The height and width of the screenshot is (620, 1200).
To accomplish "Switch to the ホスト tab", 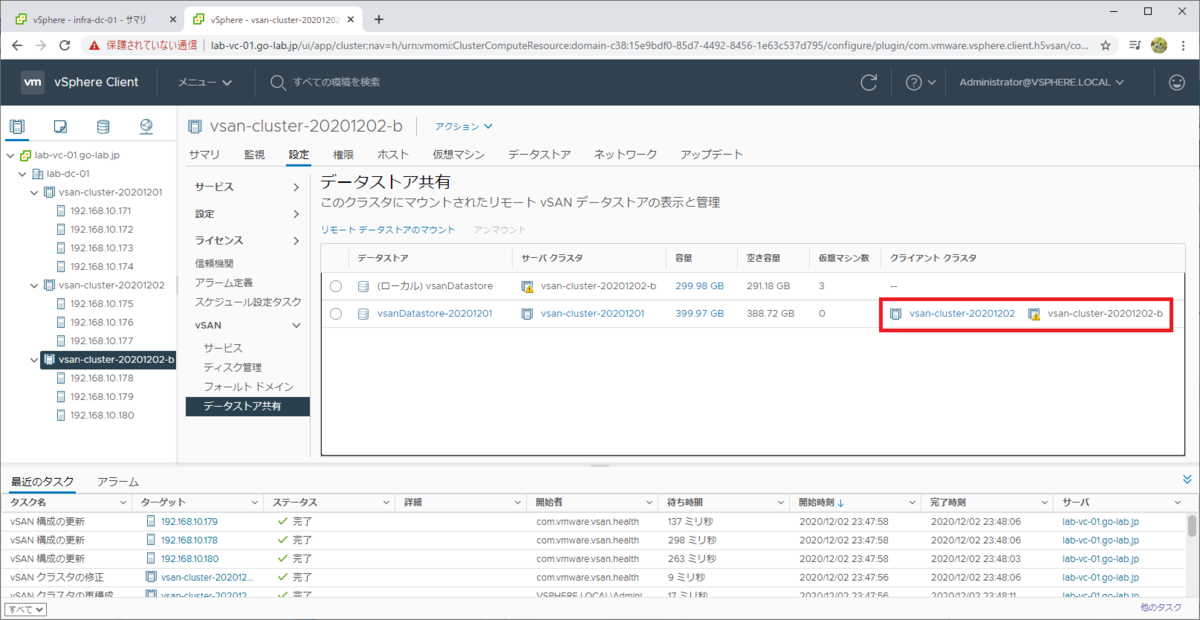I will pos(393,155).
